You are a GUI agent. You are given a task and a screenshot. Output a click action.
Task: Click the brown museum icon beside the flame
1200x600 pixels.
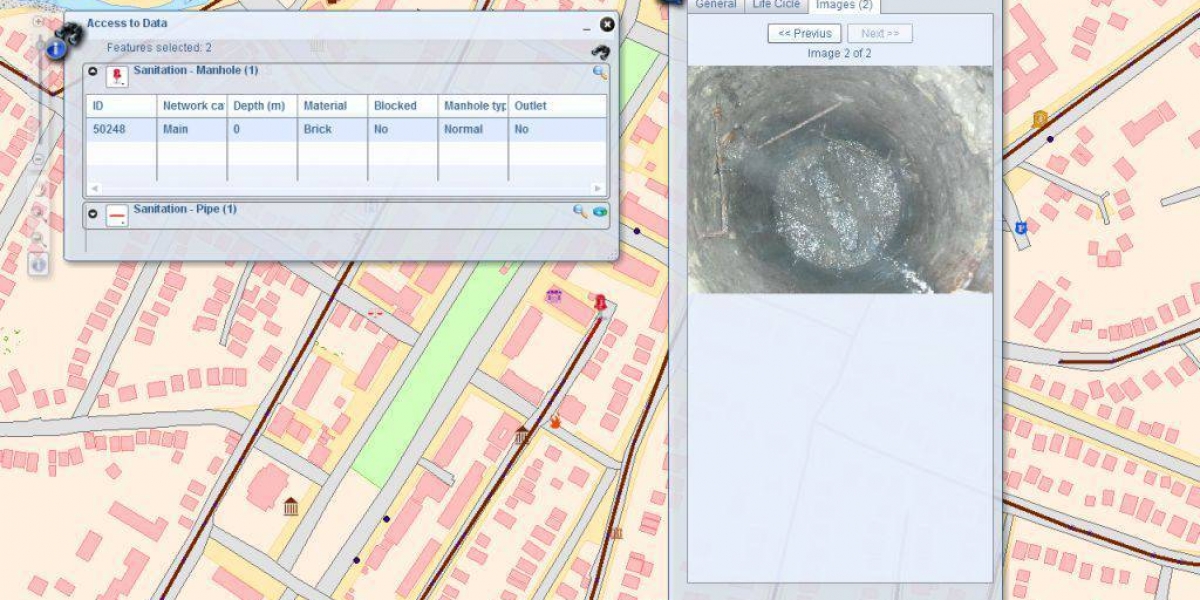point(521,435)
